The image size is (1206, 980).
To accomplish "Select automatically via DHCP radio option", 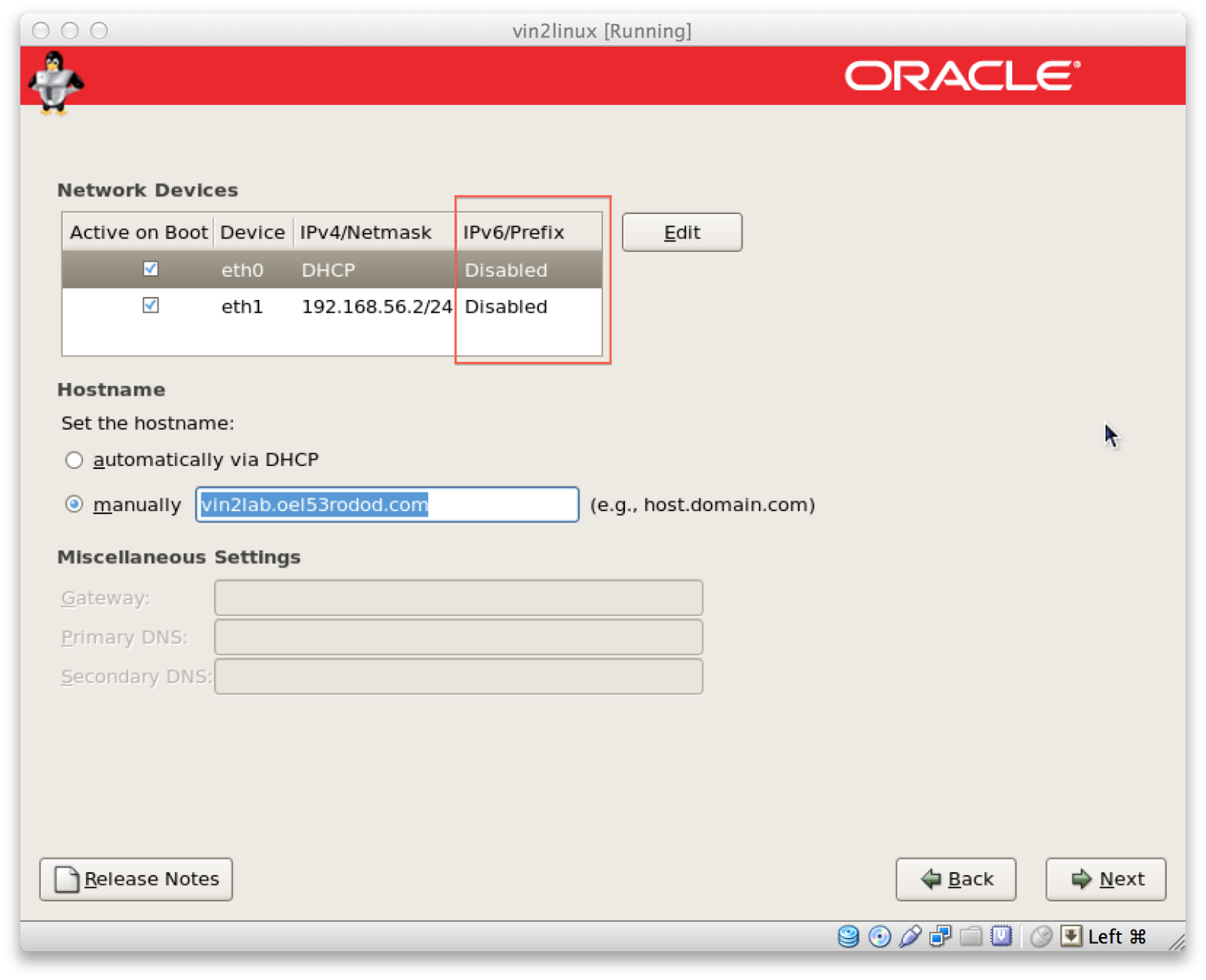I will coord(74,460).
